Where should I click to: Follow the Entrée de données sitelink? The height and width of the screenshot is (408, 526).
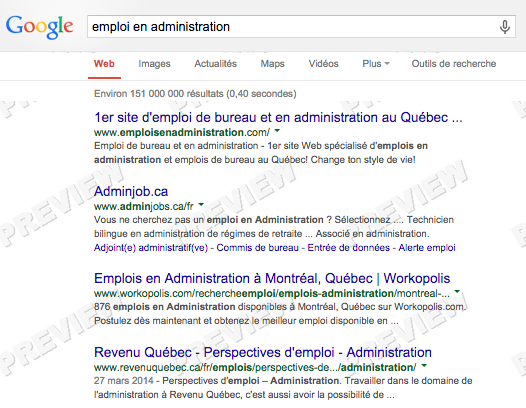[x=349, y=248]
